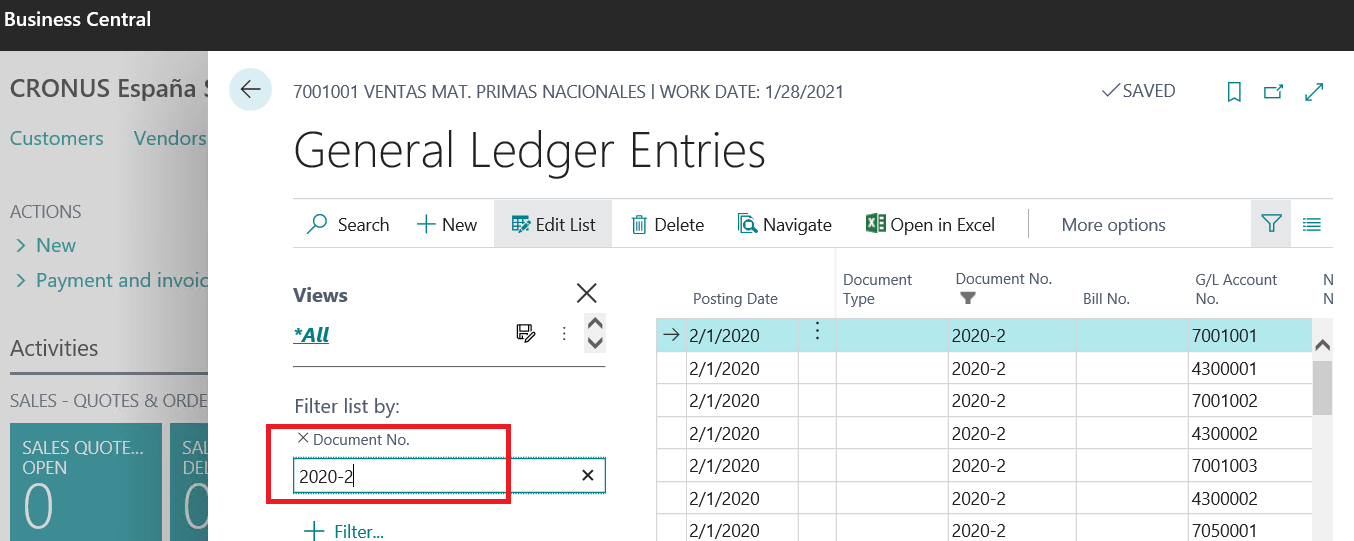This screenshot has height=541, width=1354.
Task: Click the Bill No. column header
Action: (x=1106, y=298)
